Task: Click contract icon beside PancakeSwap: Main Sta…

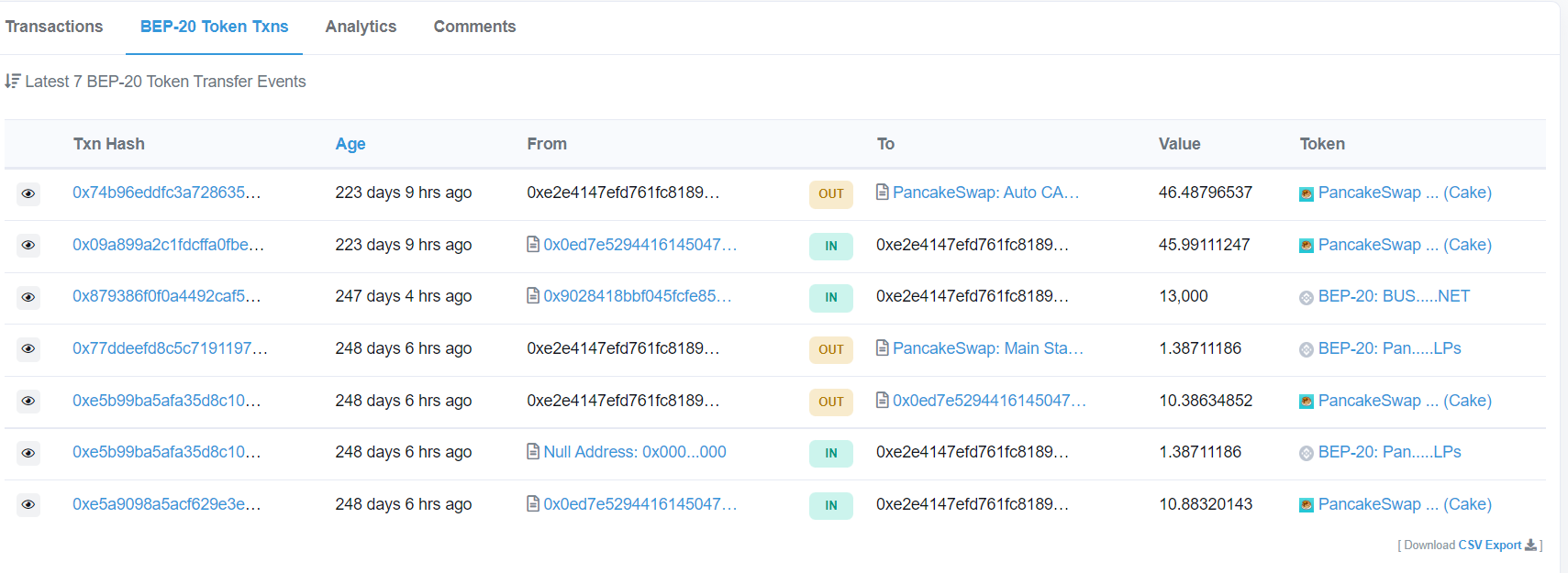Action: 882,348
